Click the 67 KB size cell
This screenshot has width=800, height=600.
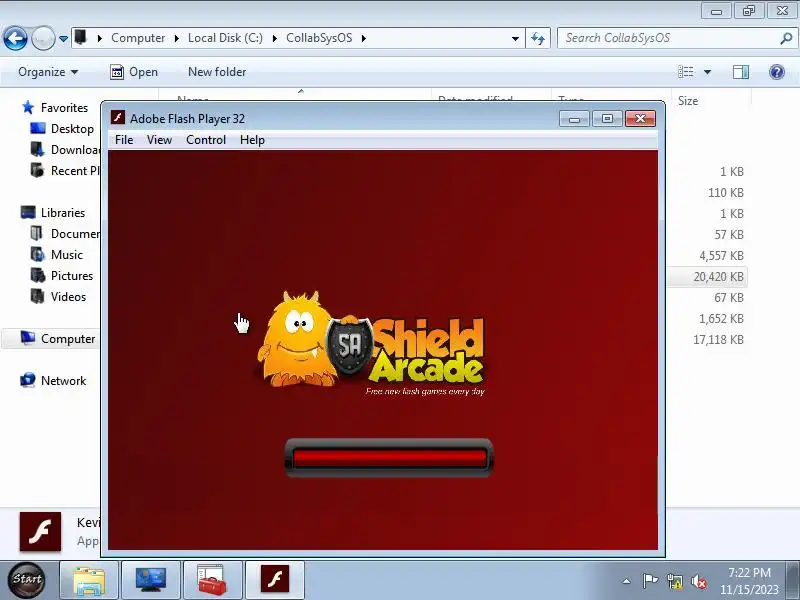pos(729,297)
